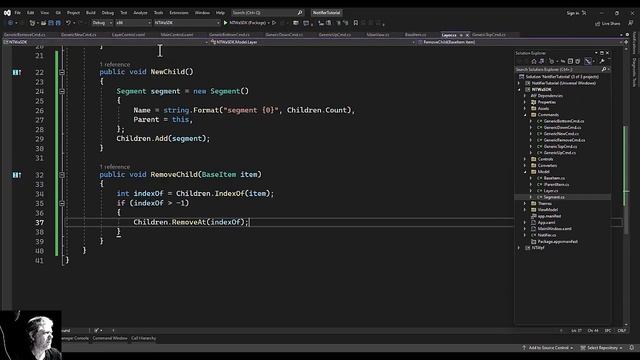Select Layer.cs in Solution Explorer

point(551,191)
